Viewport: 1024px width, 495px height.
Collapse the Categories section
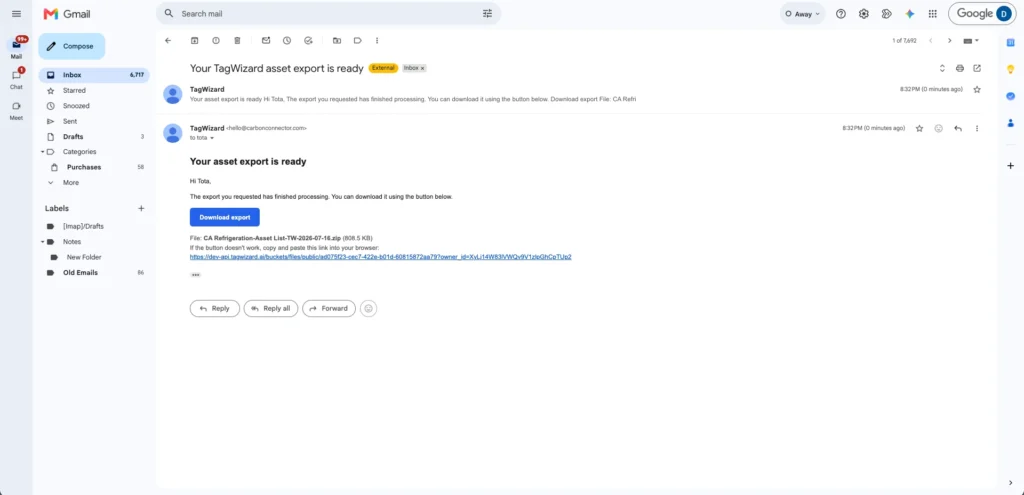[42, 152]
